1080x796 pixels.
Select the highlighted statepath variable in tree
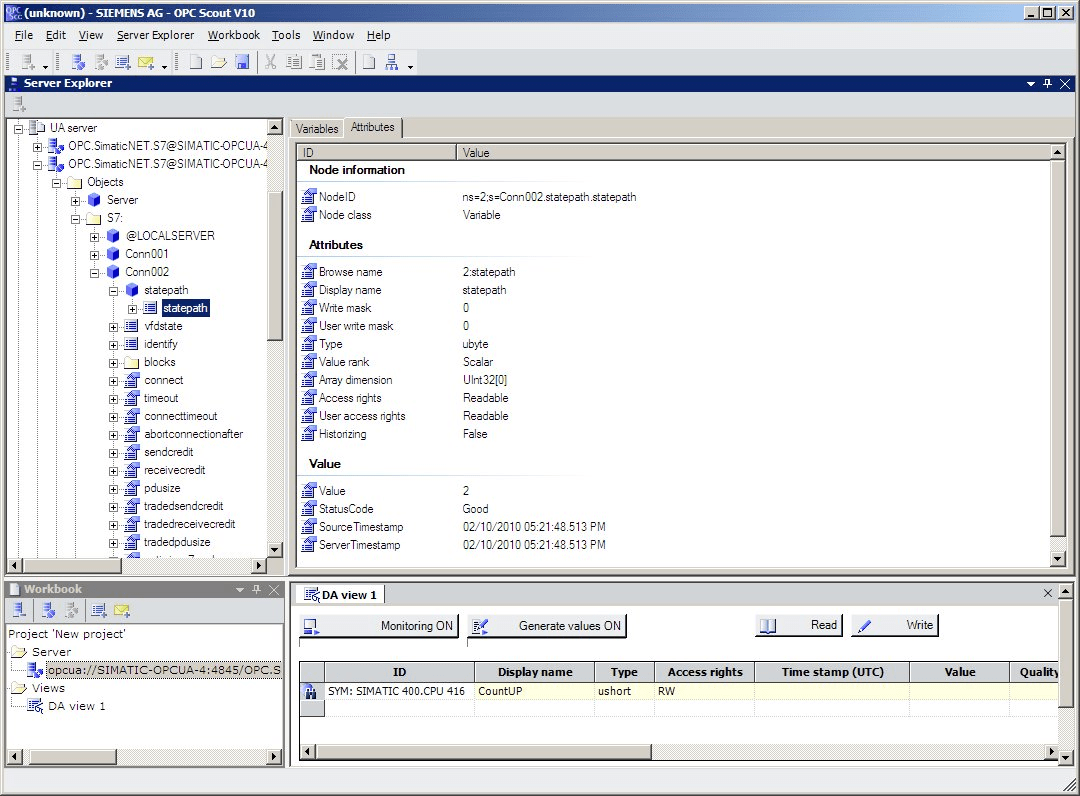pyautogui.click(x=185, y=308)
